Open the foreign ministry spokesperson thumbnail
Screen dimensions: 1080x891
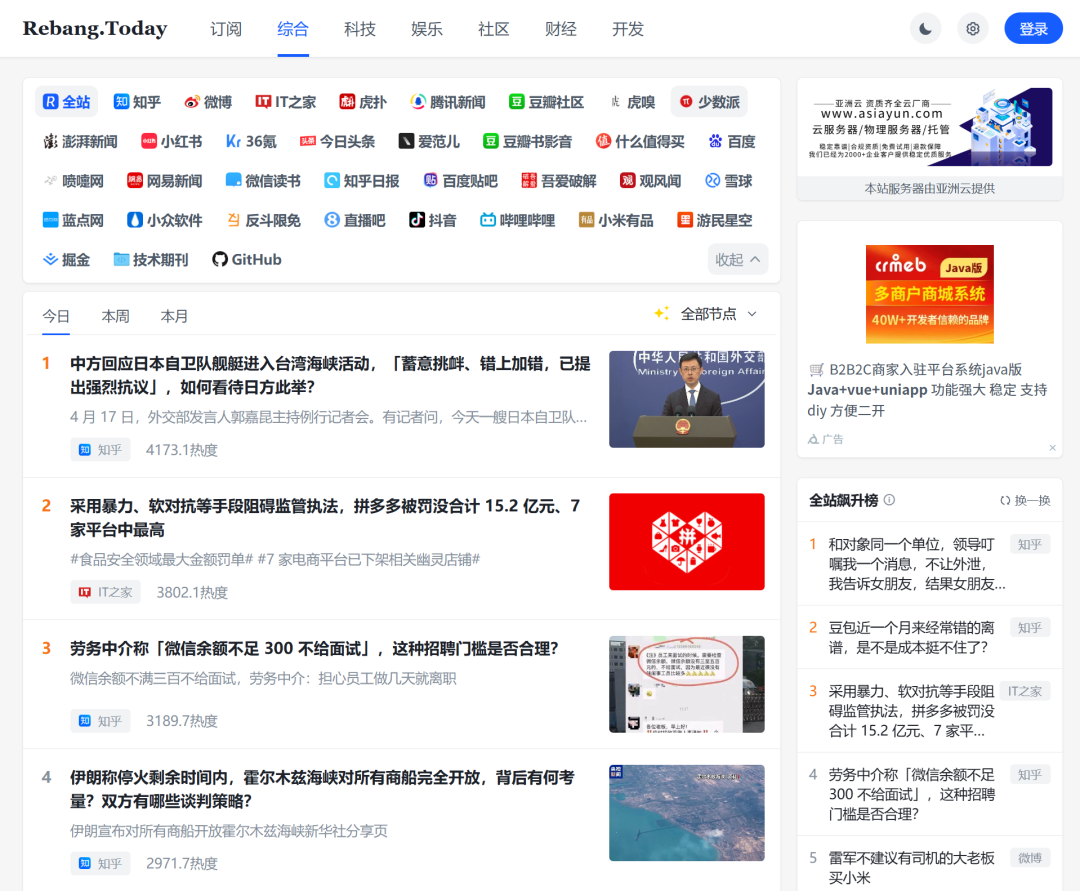[687, 399]
